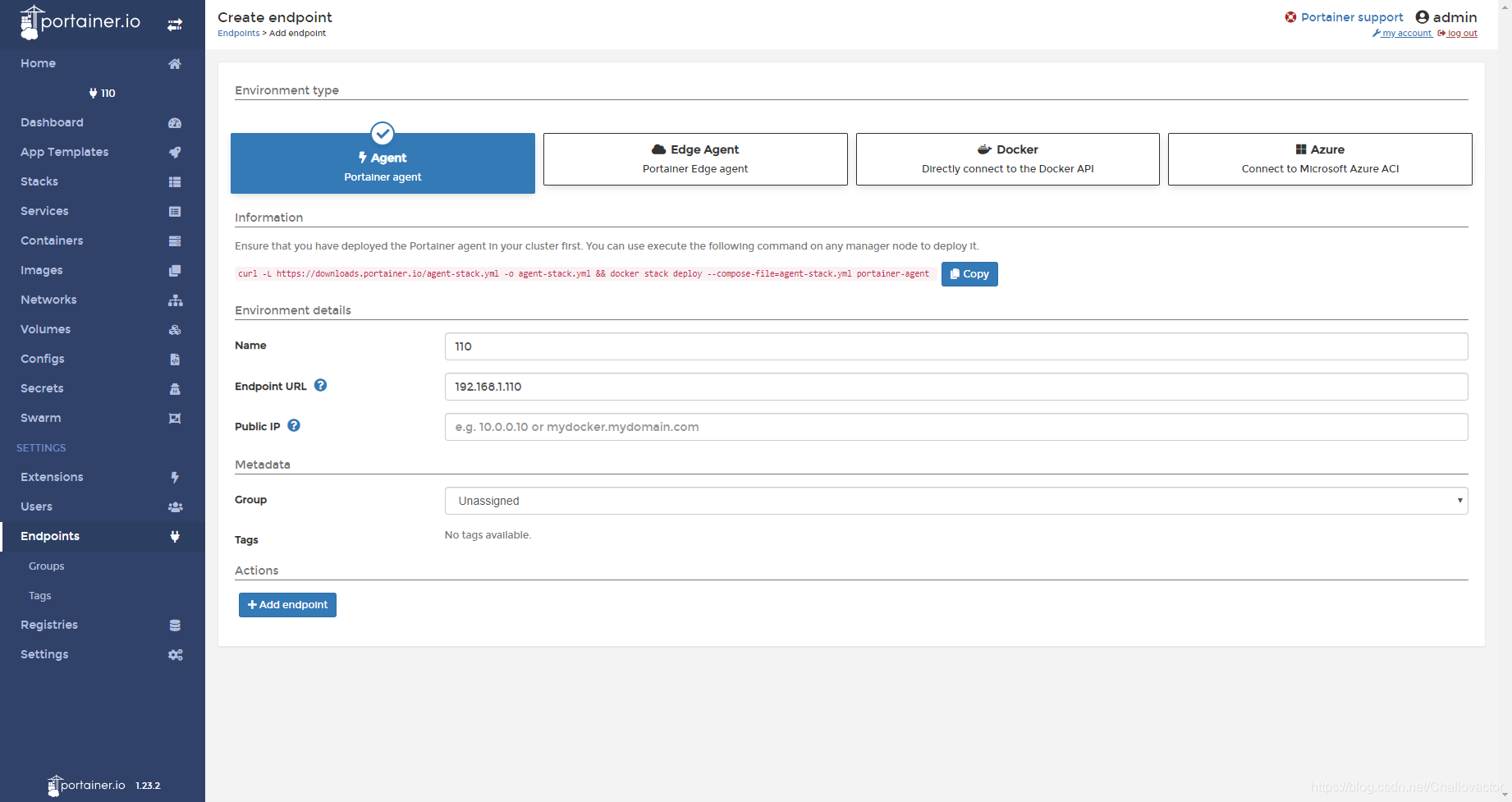Click the 110 endpoint plug indicator

103,94
